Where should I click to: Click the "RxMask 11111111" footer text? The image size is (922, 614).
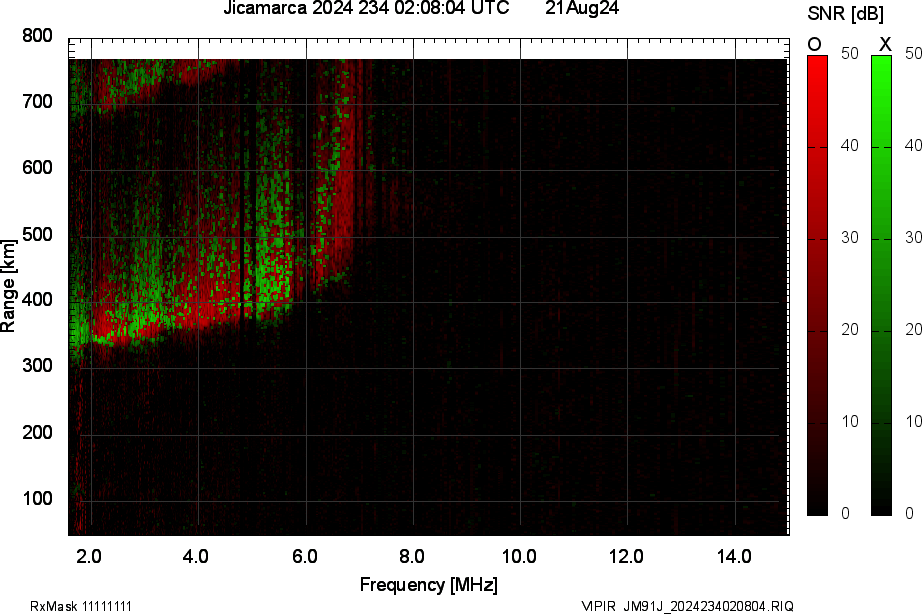(81, 606)
